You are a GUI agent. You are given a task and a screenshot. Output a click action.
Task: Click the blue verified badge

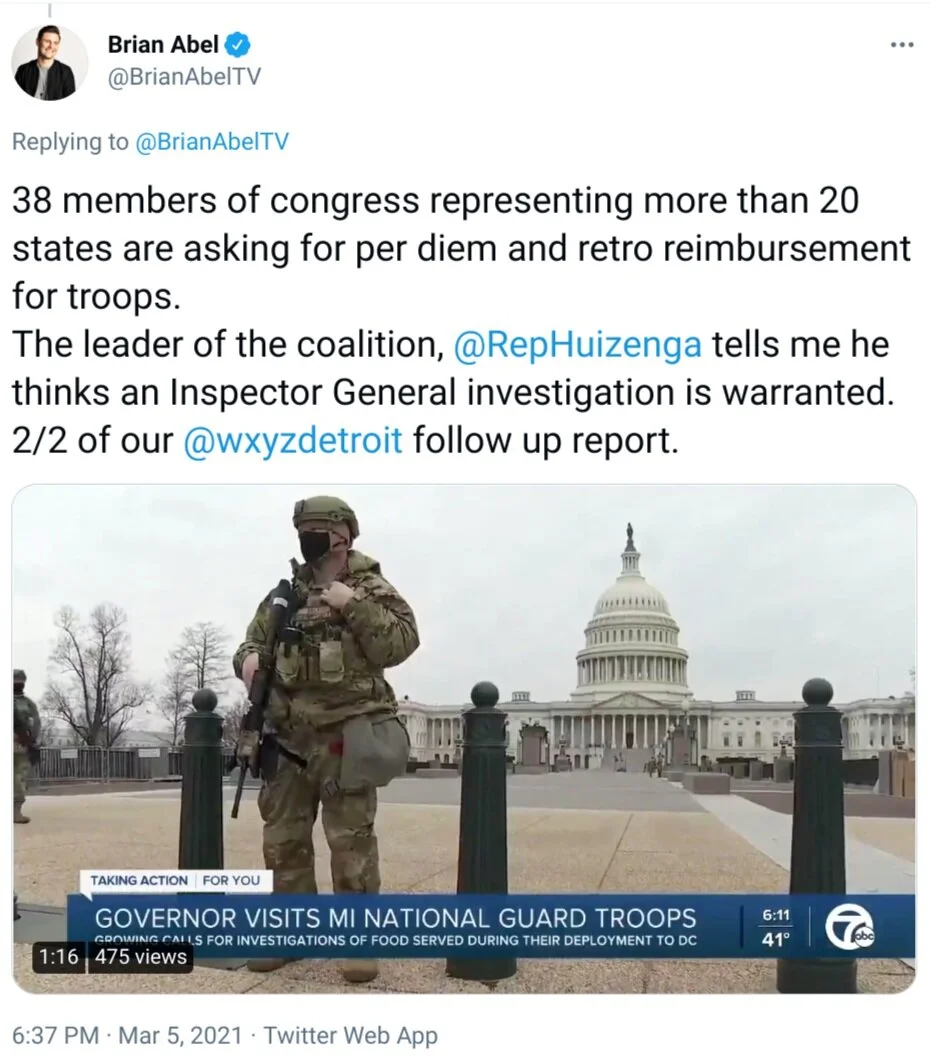coord(237,45)
